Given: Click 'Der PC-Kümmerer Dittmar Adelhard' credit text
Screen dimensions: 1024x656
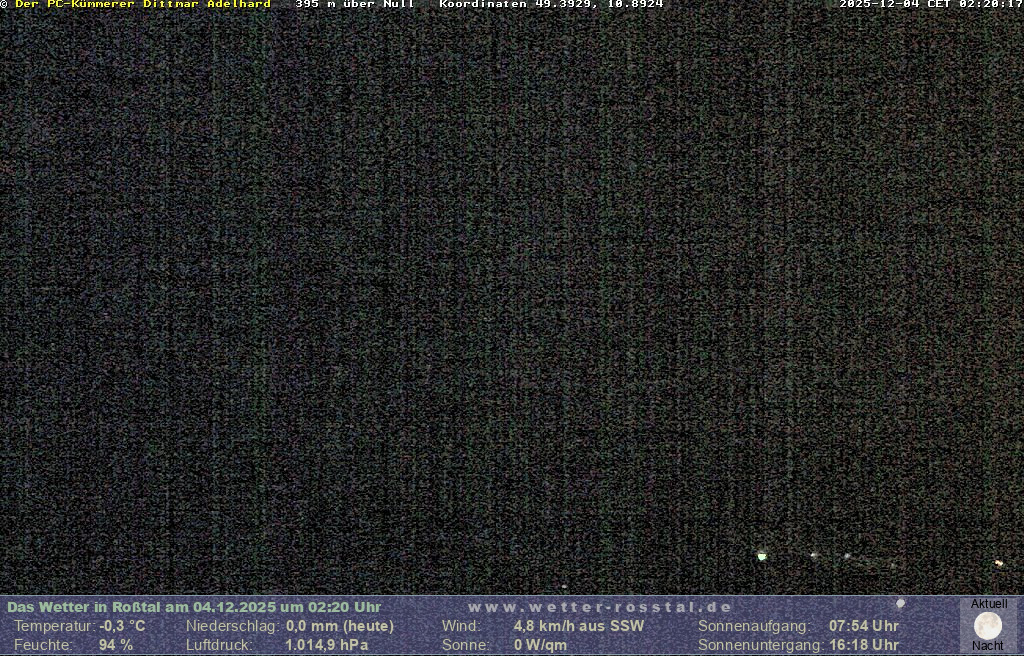Looking at the screenshot, I should pos(142,5).
